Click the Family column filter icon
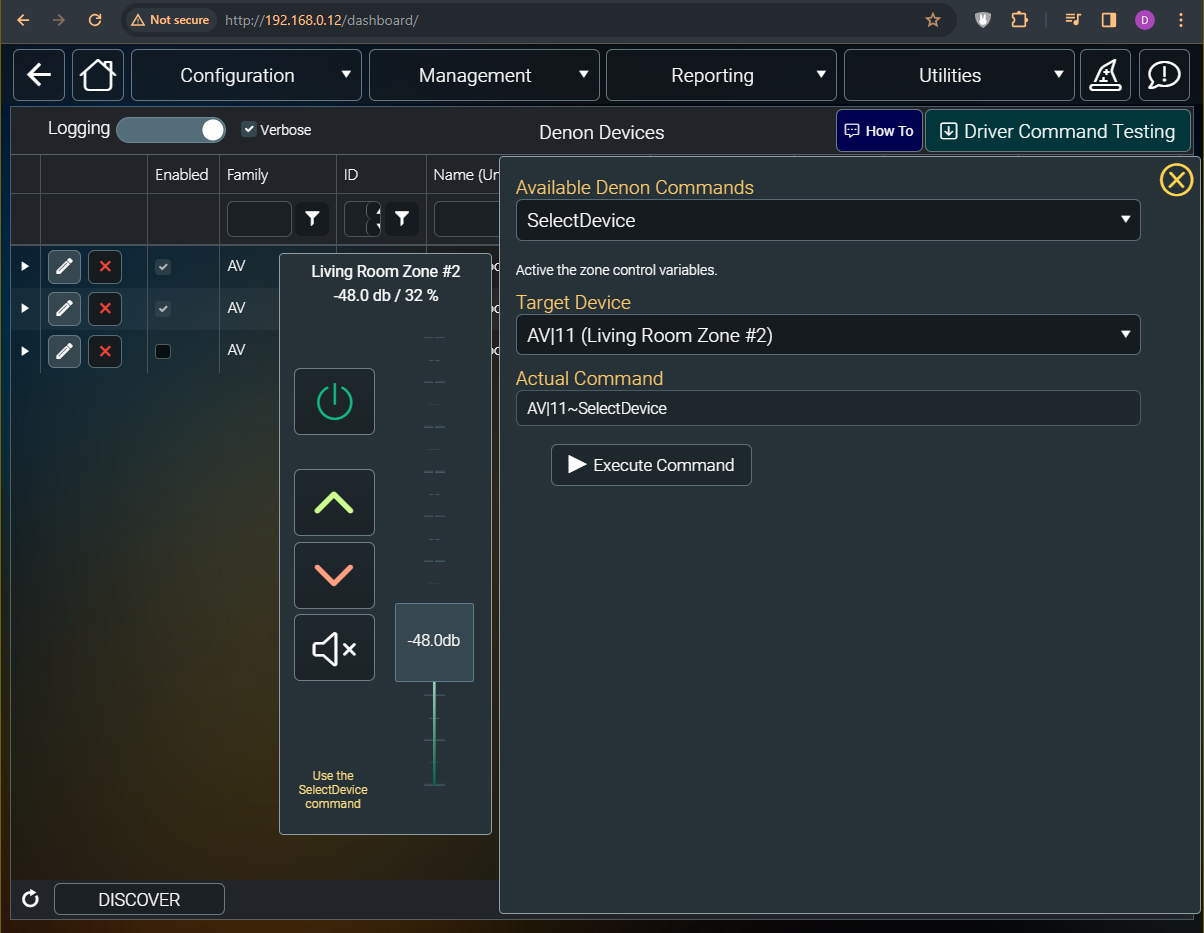Screen dimensions: 1204x933 click(x=312, y=218)
